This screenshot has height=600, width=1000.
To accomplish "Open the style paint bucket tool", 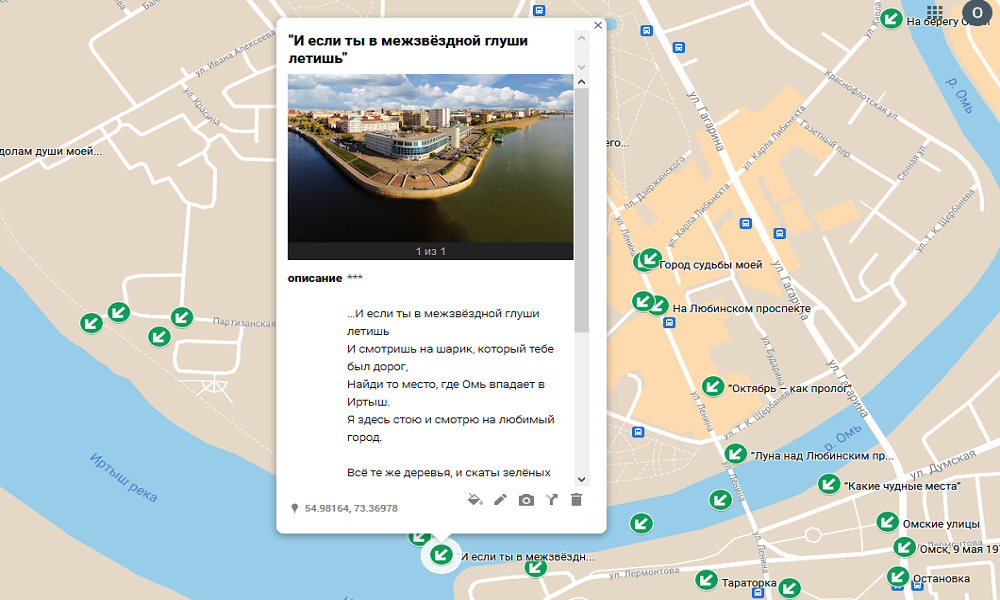I will point(476,499).
